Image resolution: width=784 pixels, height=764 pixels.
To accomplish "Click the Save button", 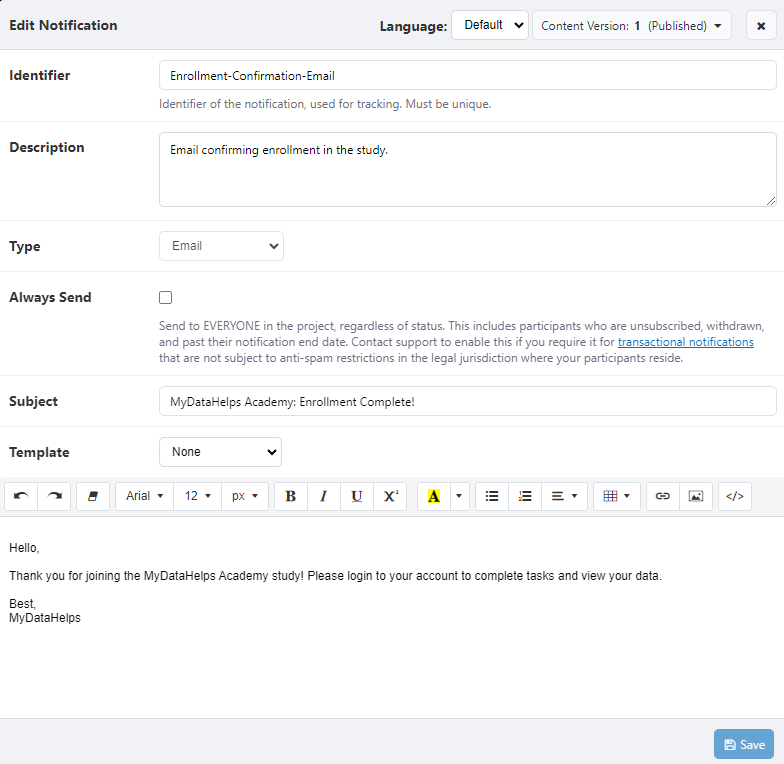I will pyautogui.click(x=744, y=744).
